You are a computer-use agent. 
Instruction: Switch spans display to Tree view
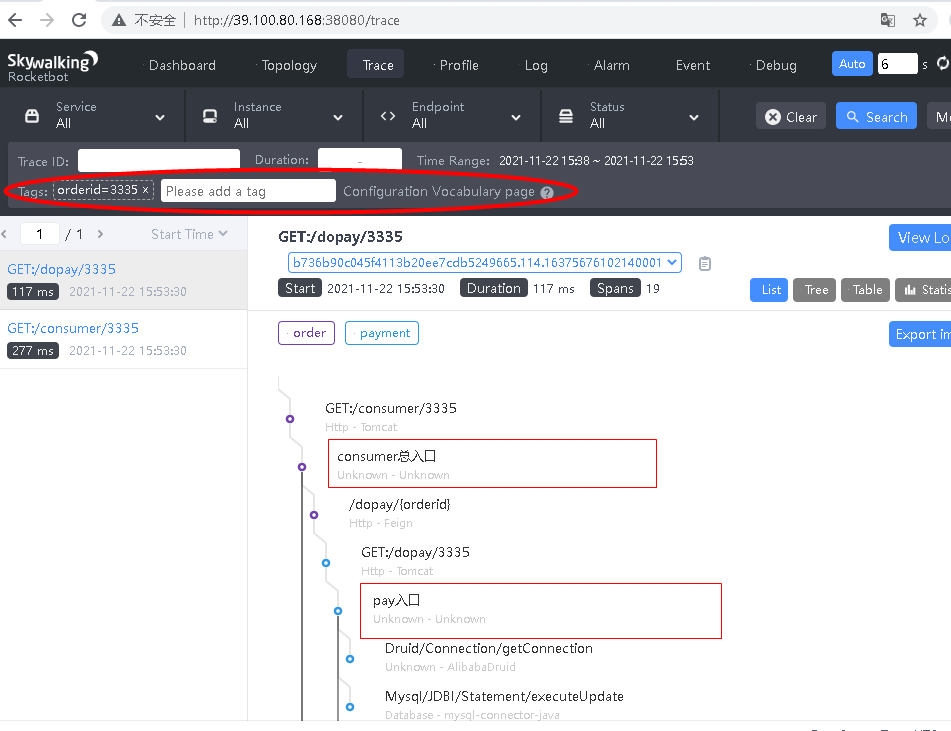point(814,290)
